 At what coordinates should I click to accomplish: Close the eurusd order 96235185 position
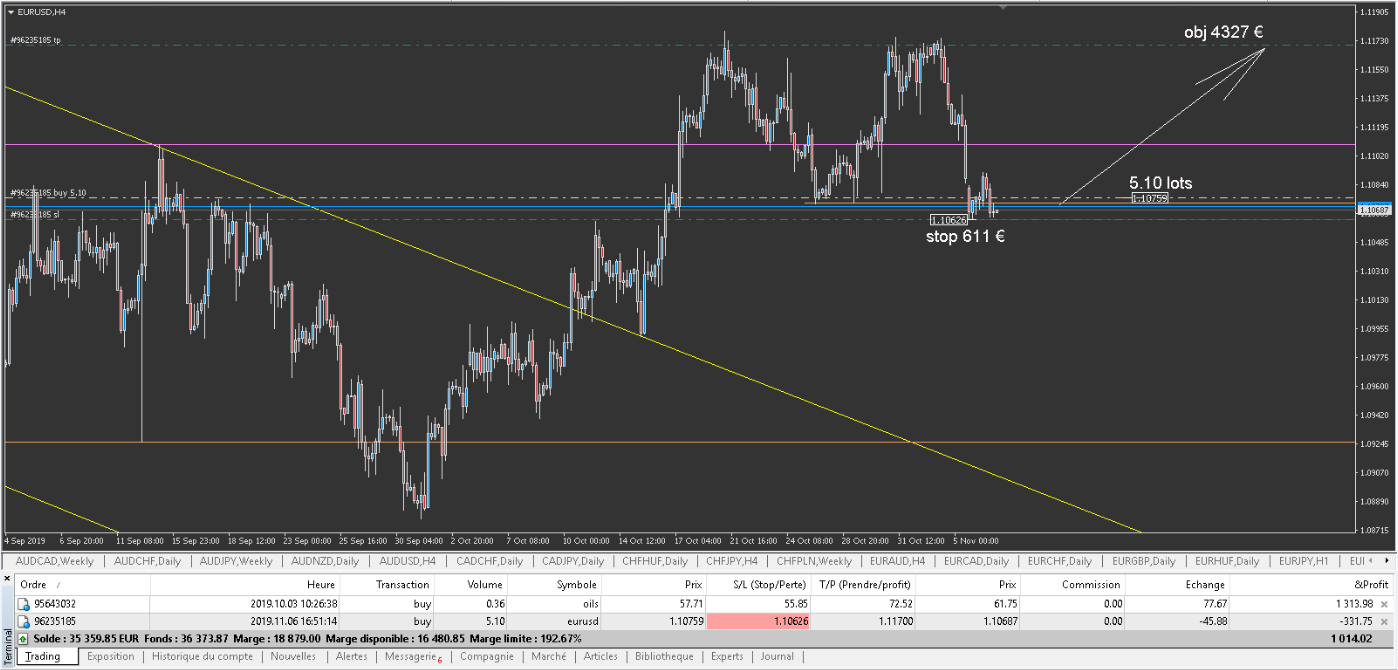pyautogui.click(x=1384, y=621)
